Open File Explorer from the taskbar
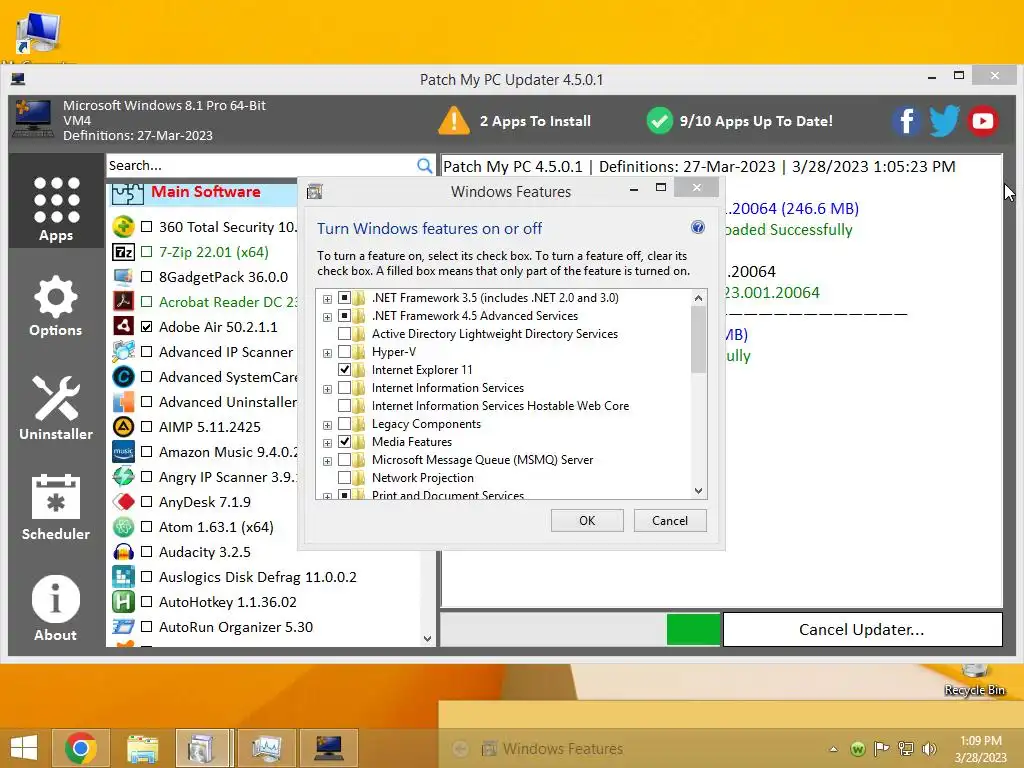The image size is (1024, 768). pos(142,748)
